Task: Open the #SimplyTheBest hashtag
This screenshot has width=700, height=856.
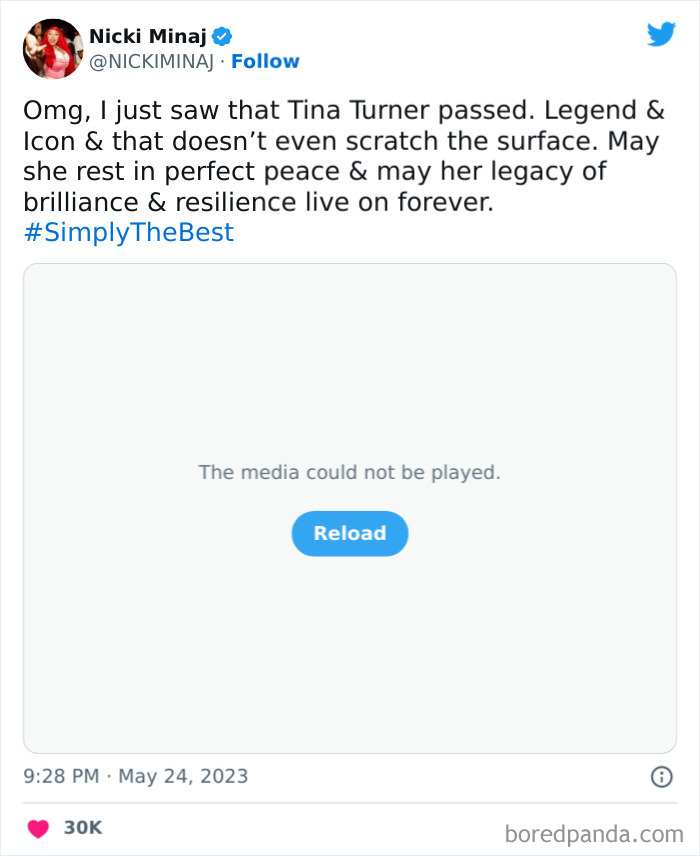Action: (127, 232)
